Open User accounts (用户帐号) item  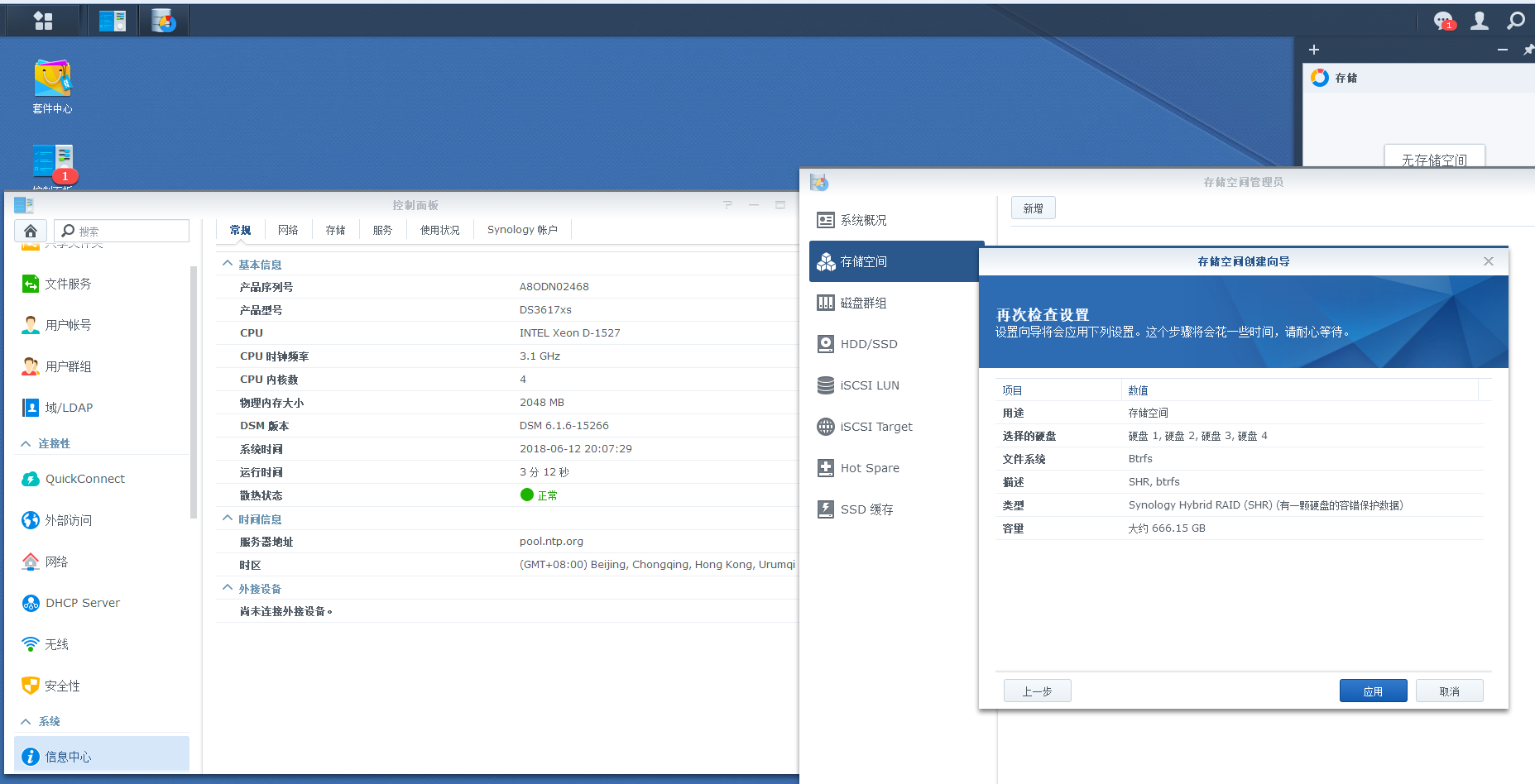[102, 325]
